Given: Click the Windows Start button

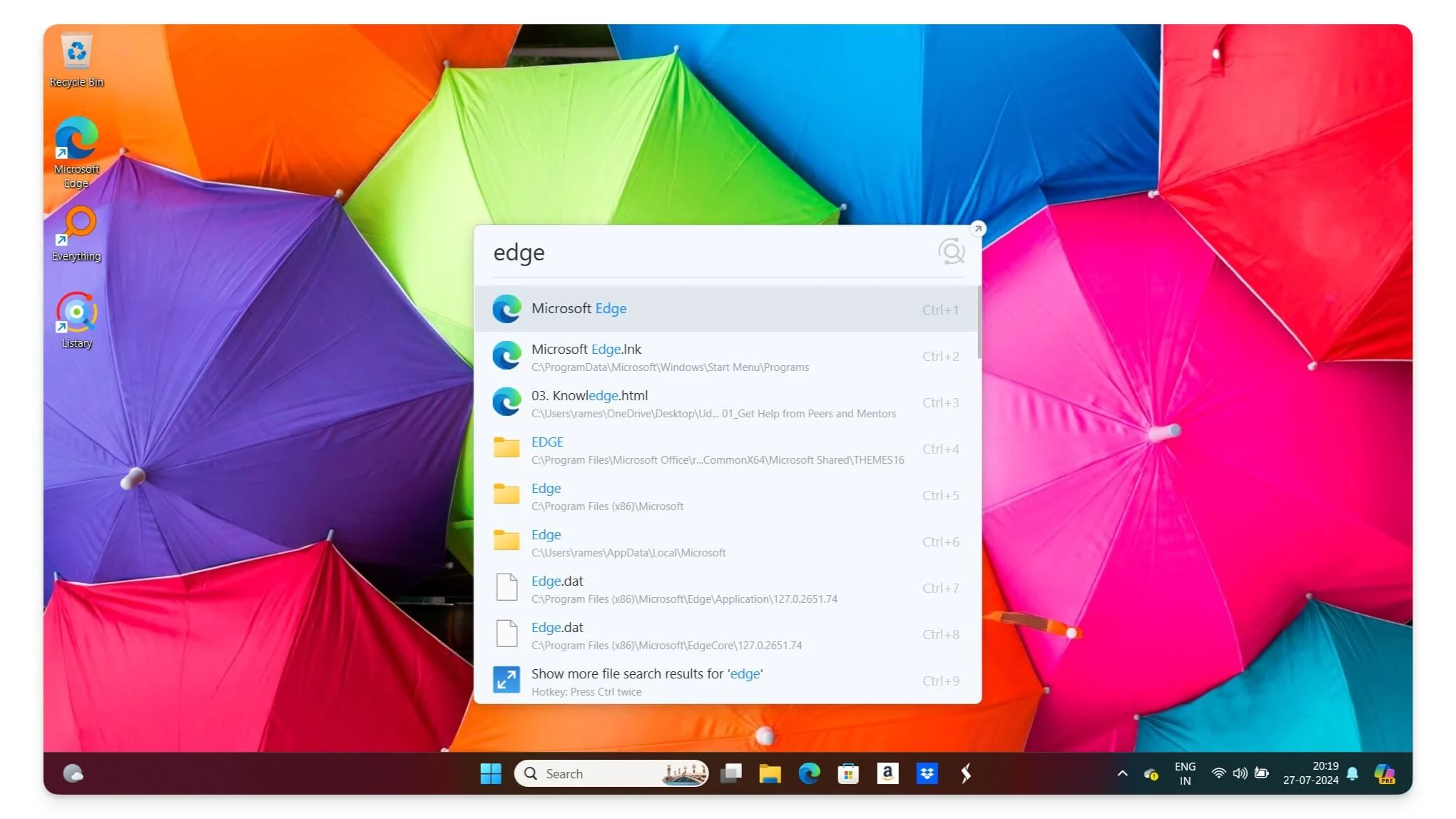Looking at the screenshot, I should 491,773.
